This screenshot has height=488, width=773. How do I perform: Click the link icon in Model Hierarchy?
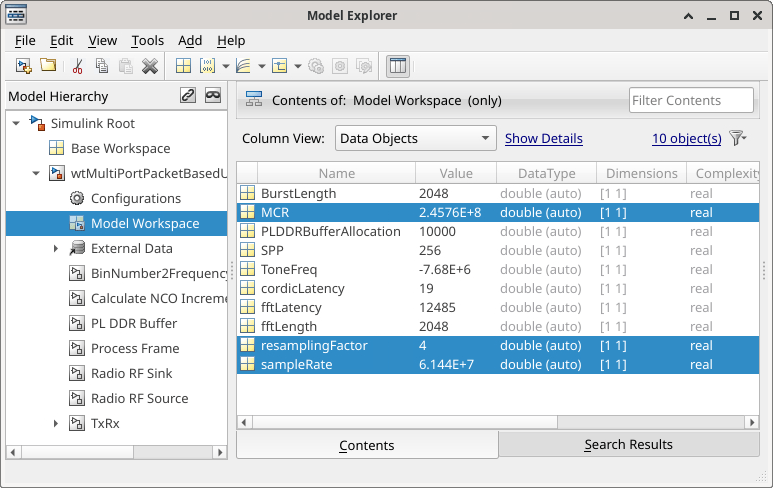pos(187,96)
